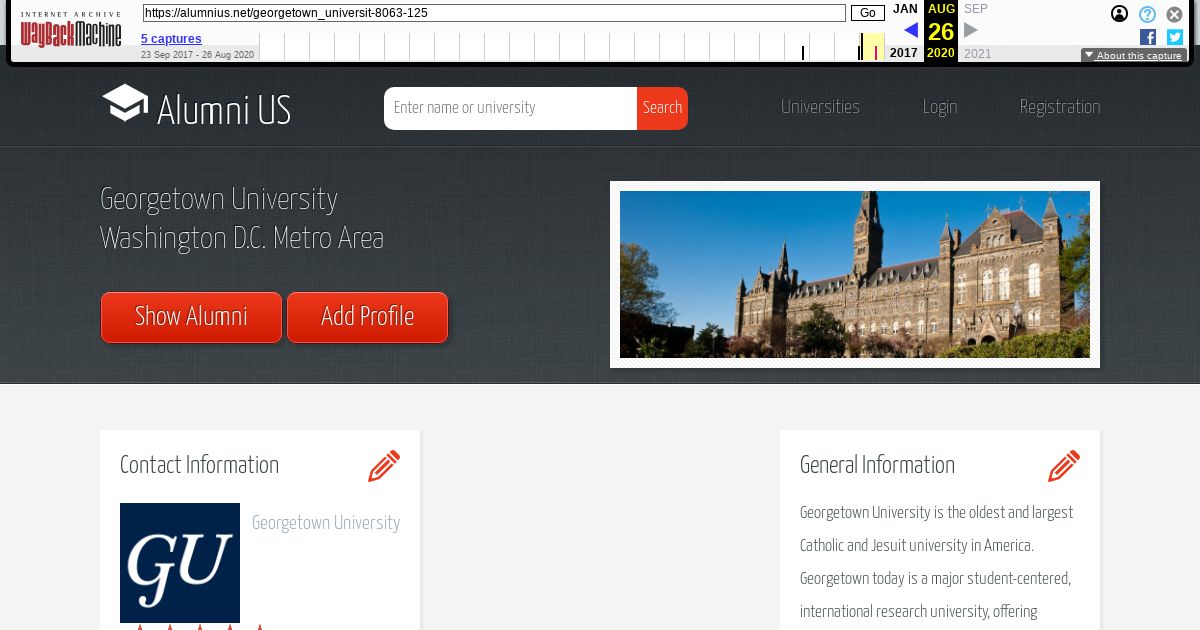
Task: Click the capture sparkline timeline graph
Action: 572,47
